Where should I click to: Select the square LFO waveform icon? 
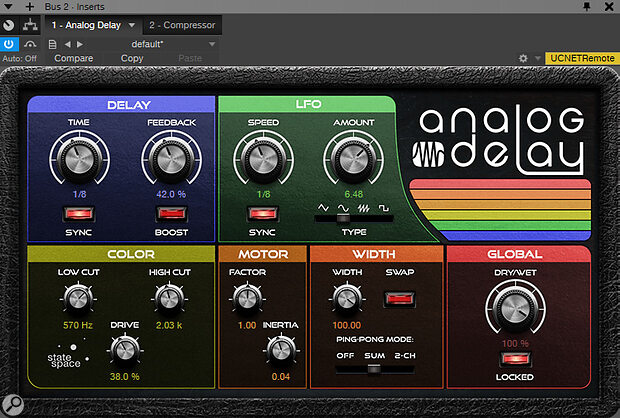point(384,208)
